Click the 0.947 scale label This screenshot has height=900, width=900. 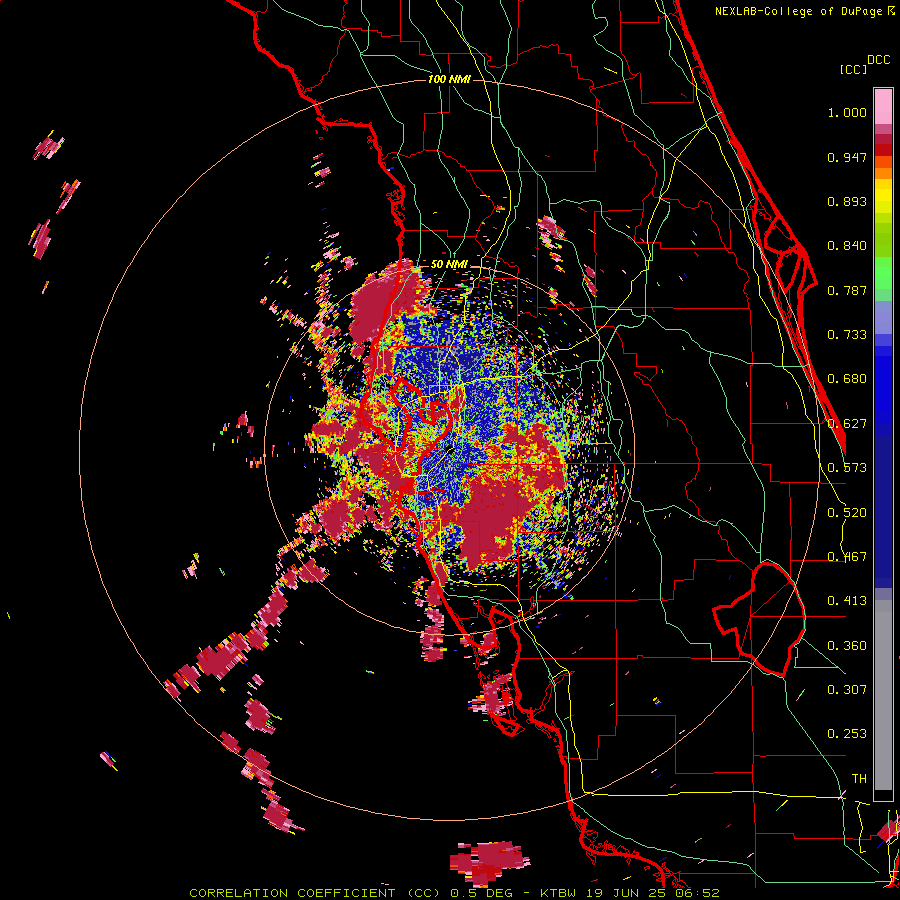pyautogui.click(x=847, y=157)
